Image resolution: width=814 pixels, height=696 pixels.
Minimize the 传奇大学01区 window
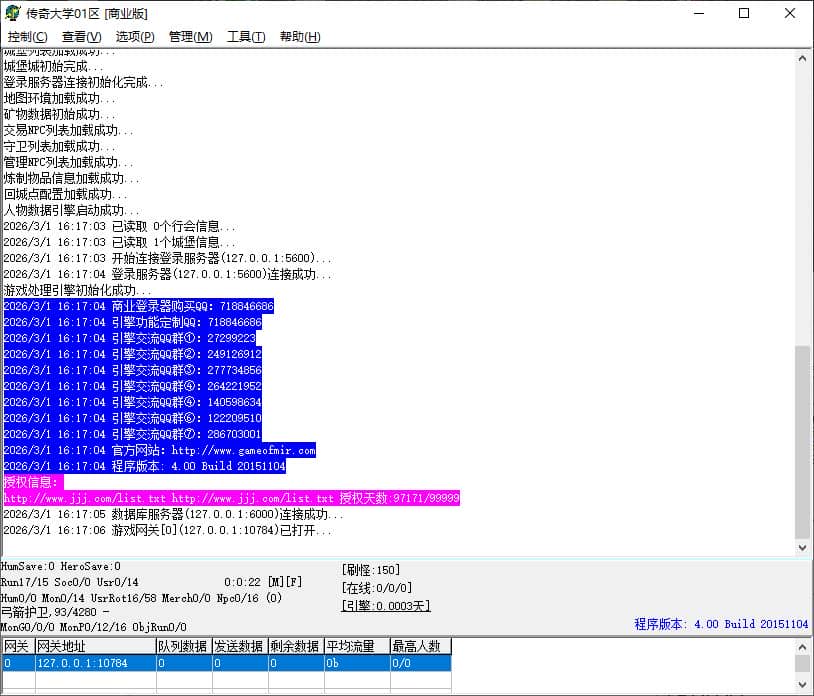(x=699, y=13)
